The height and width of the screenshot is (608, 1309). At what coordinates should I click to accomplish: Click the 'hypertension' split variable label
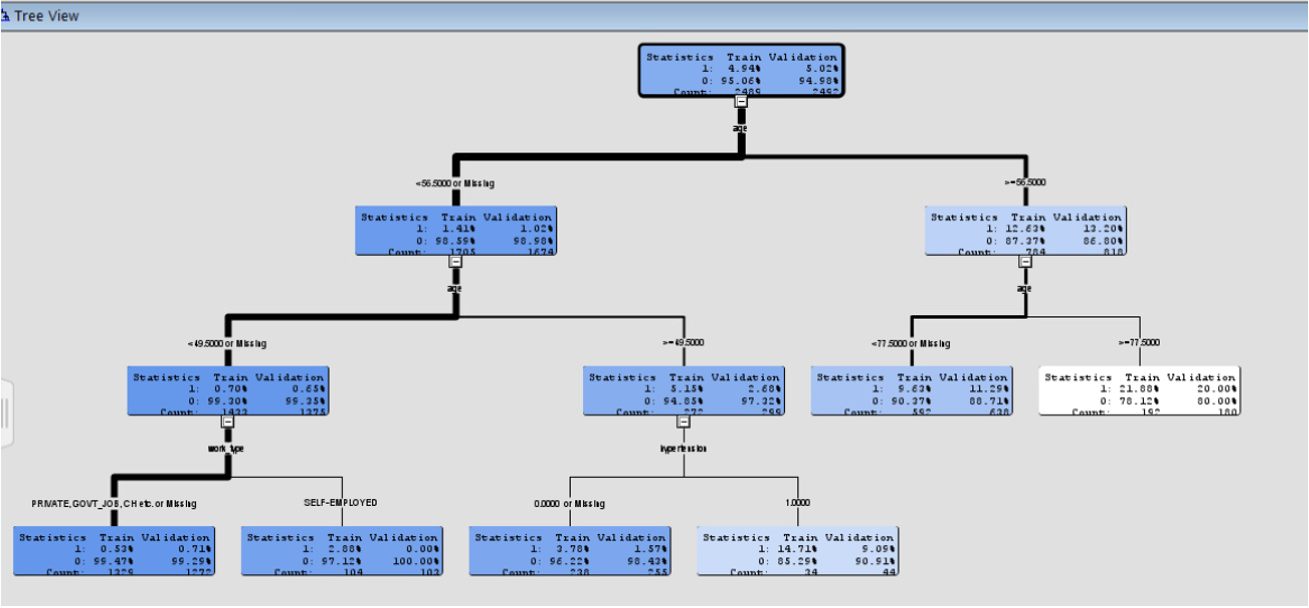point(684,447)
